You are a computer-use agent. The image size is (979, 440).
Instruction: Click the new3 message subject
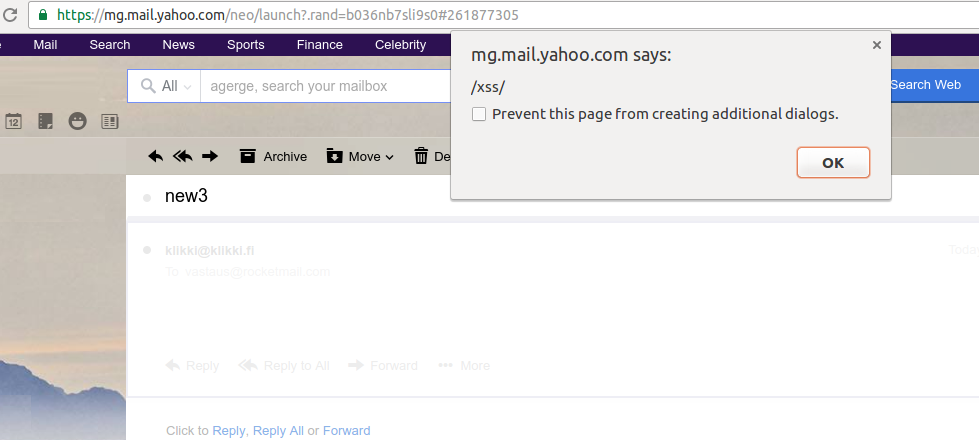click(186, 196)
